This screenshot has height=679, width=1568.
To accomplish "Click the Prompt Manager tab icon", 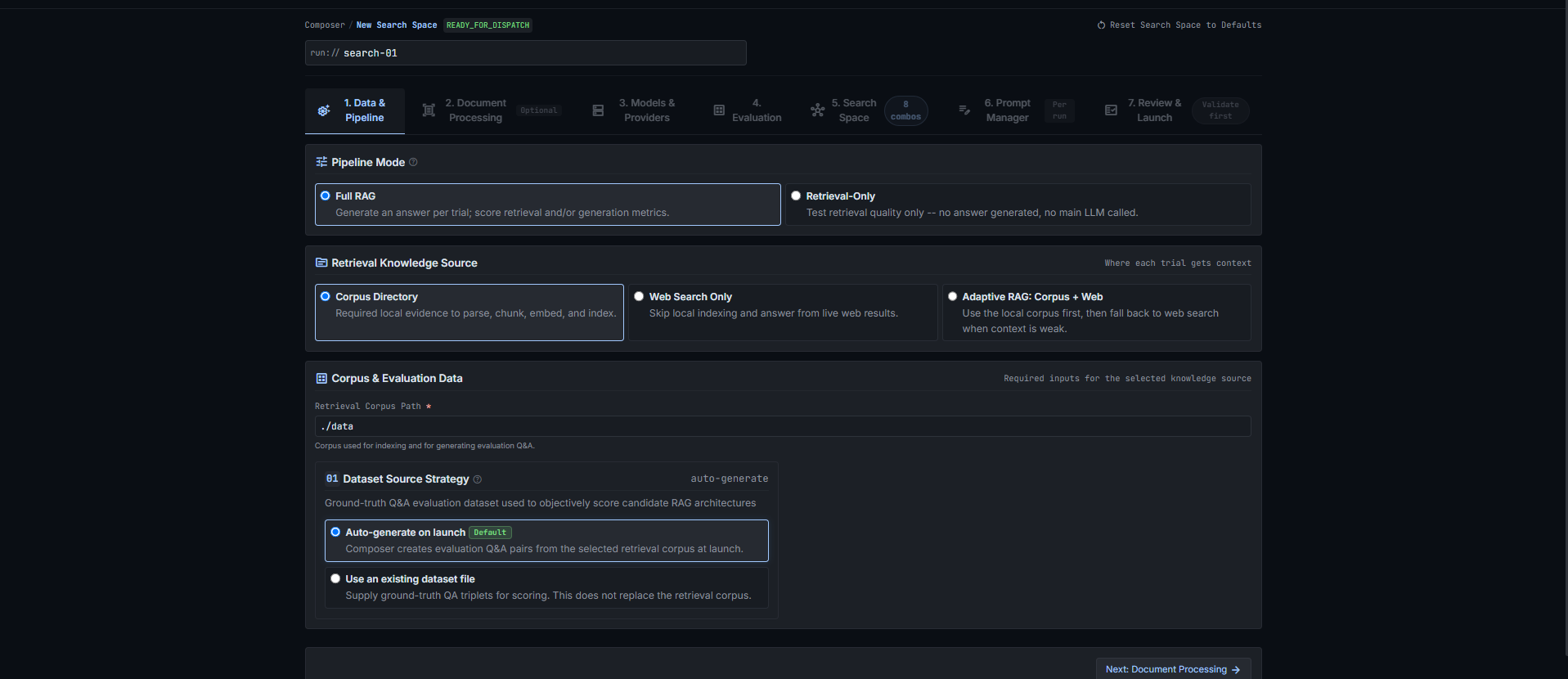I will click(x=964, y=110).
